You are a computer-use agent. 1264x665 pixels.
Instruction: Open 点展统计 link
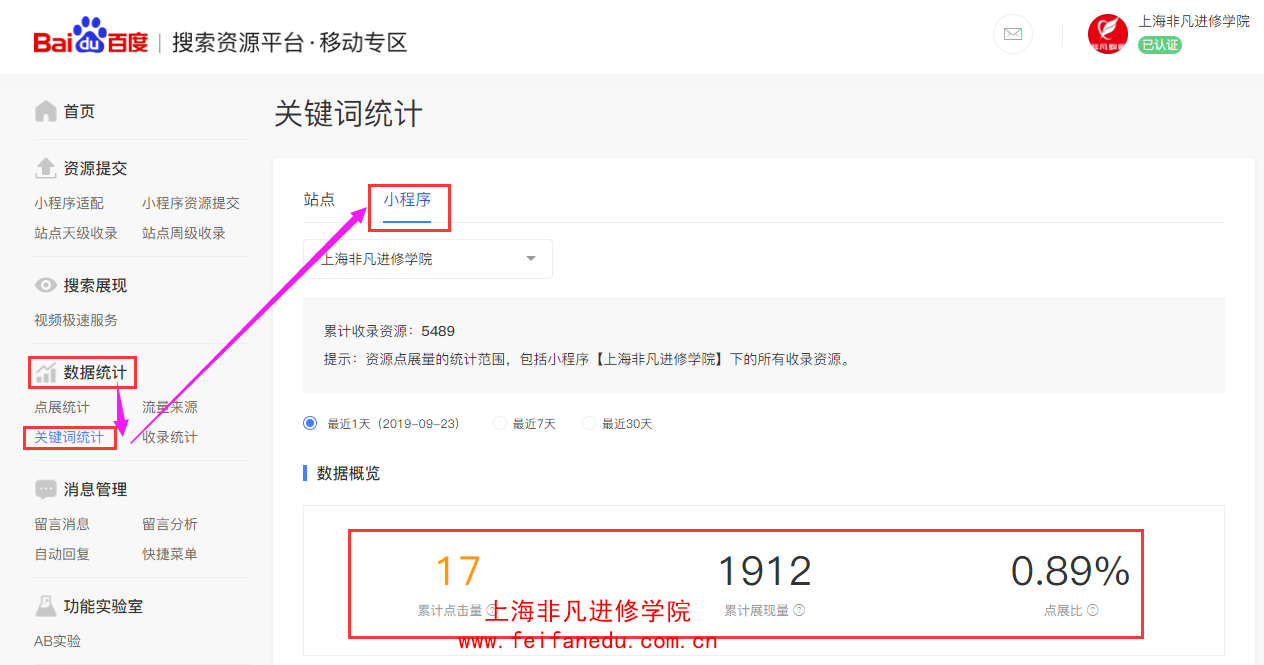(62, 407)
